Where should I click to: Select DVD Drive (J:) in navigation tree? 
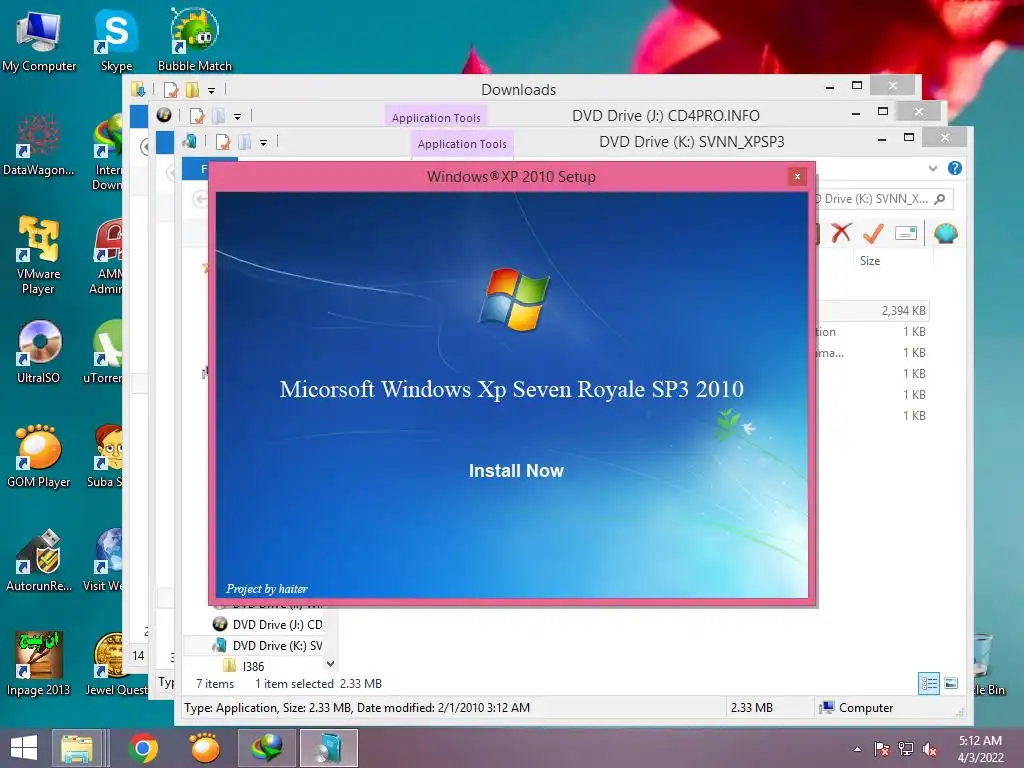pyautogui.click(x=268, y=624)
